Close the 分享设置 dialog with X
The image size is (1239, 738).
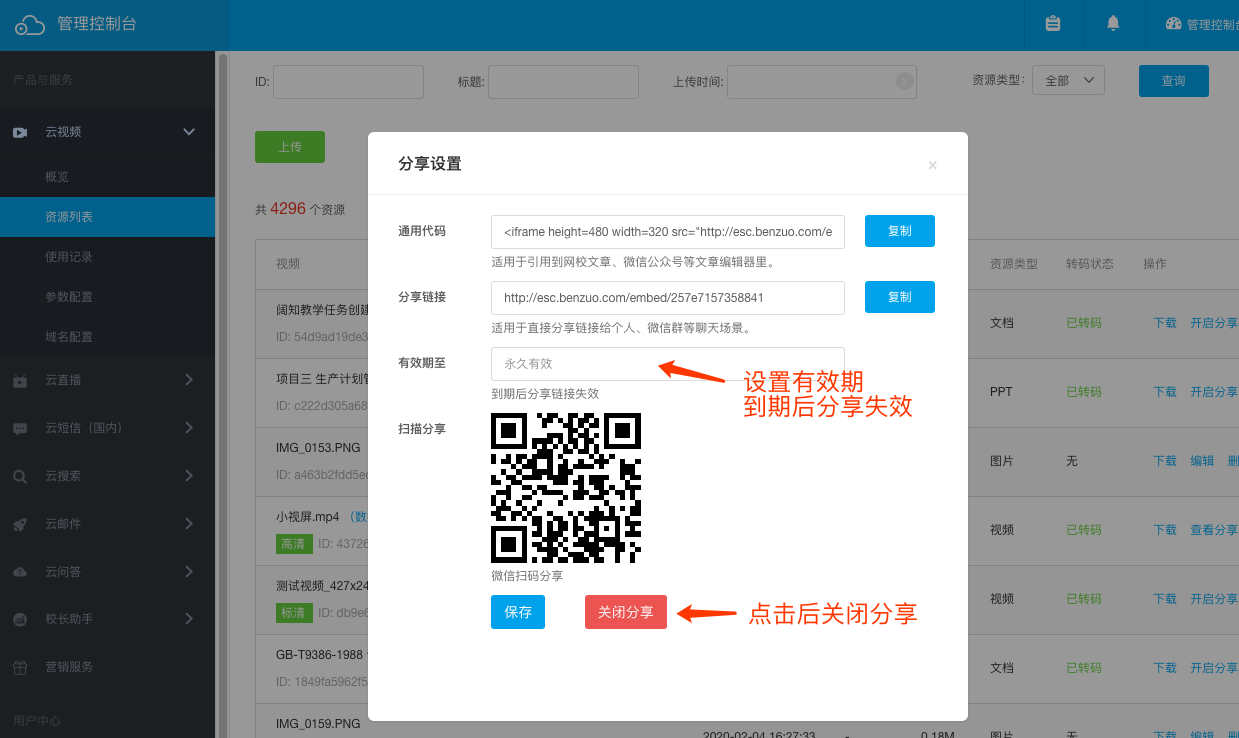click(932, 165)
